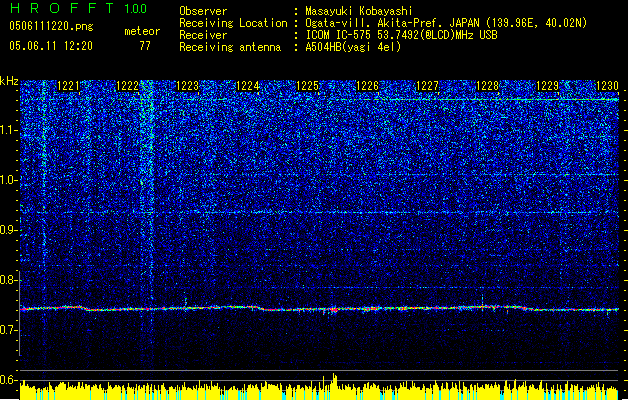Select the version number 1.0.0
This screenshot has height=400, width=629.
pyautogui.click(x=136, y=8)
